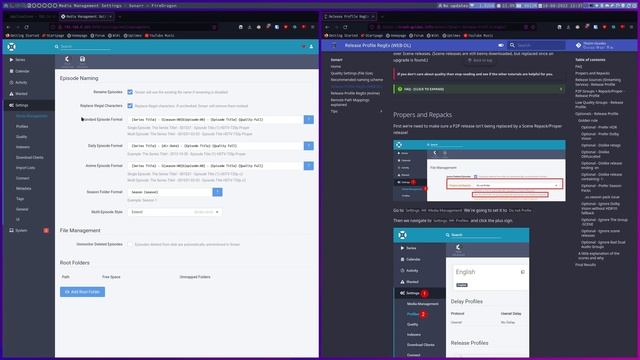Viewport: 640px width, 360px height.
Task: Jump to Propers and Repacks in table of contents
Action: [592, 73]
